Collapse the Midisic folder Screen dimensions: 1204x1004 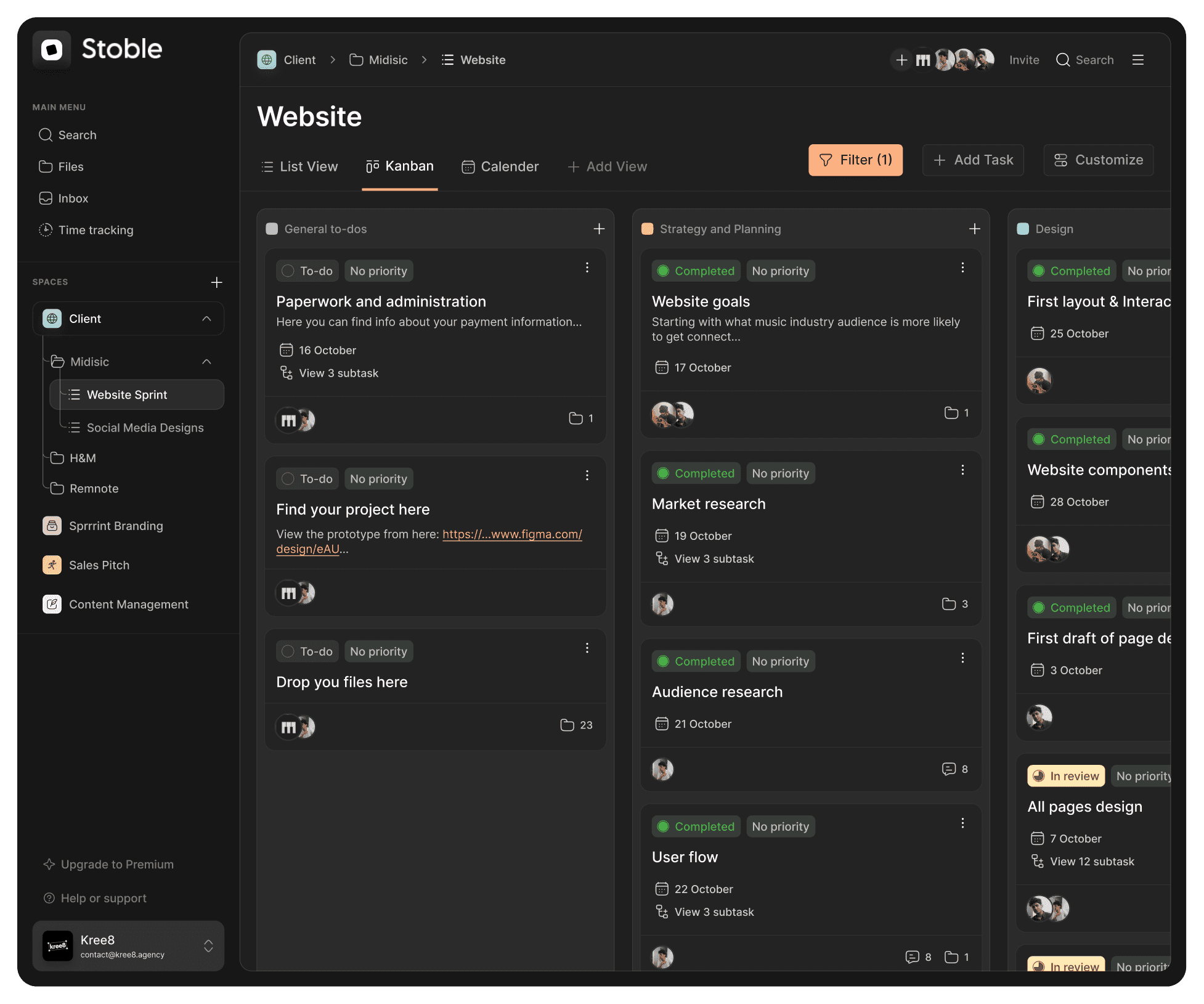(x=207, y=362)
